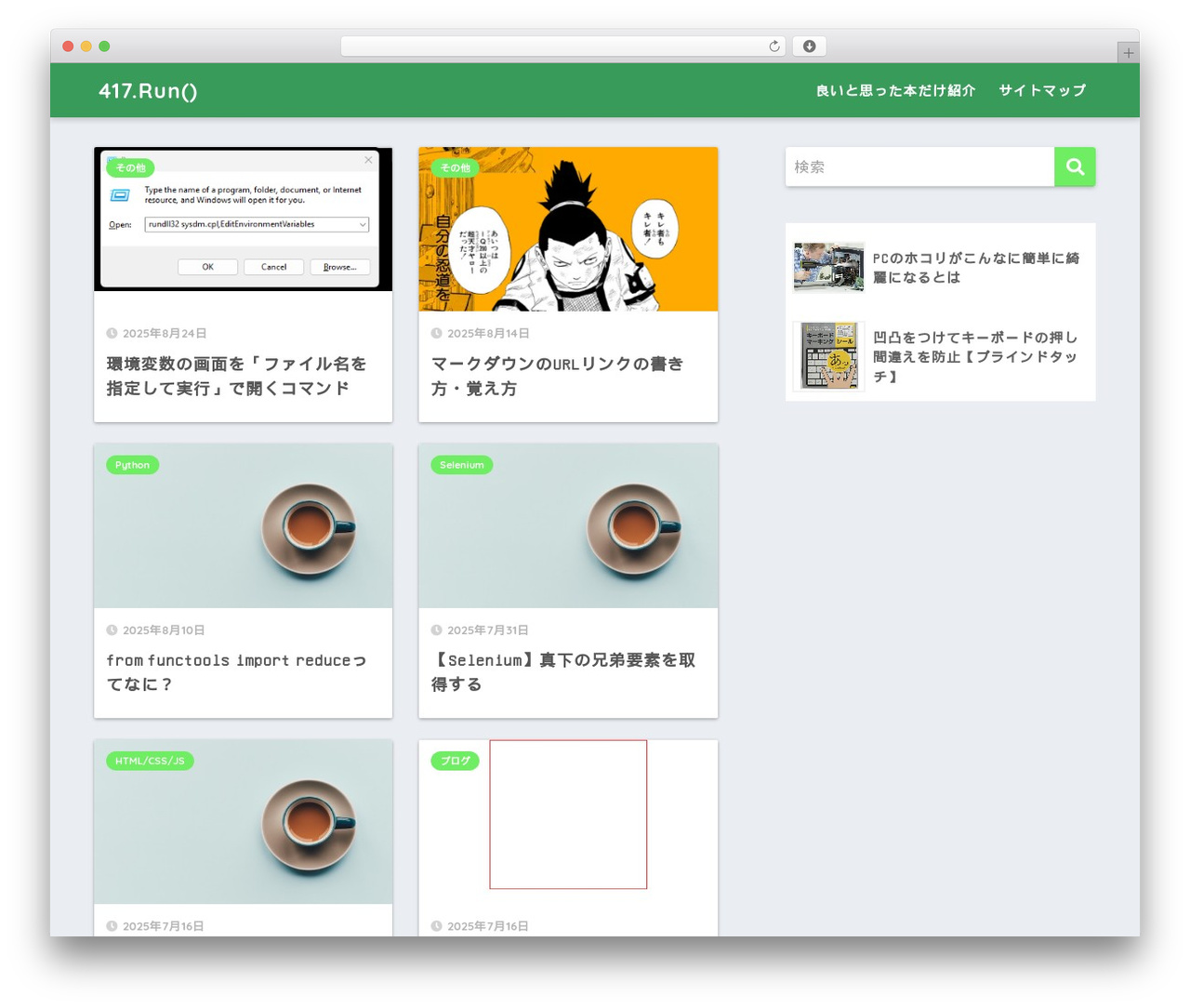Go to the 417.Run() home link
This screenshot has width=1190, height=1008.
[148, 90]
